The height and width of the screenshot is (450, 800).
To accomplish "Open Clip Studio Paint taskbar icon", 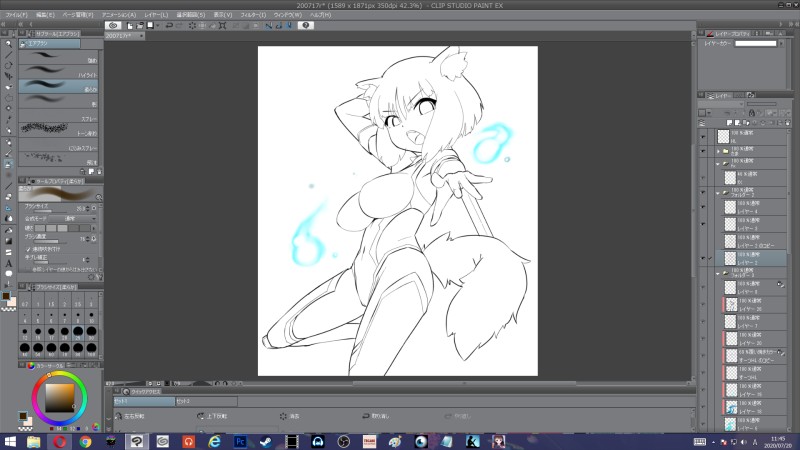I will coord(137,441).
